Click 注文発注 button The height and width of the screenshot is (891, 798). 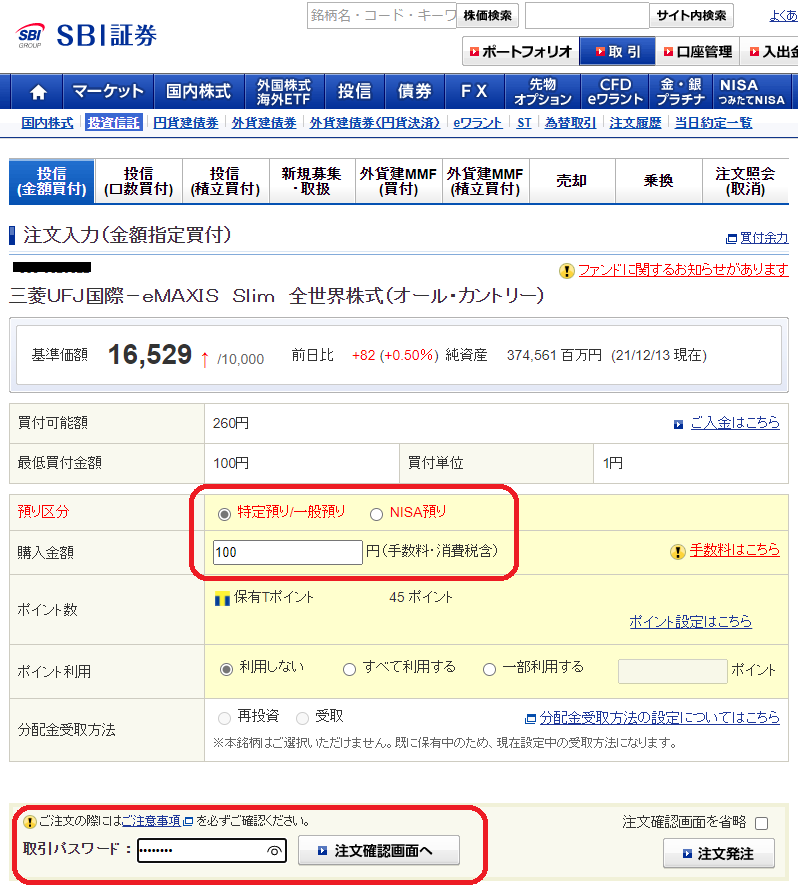[x=718, y=853]
